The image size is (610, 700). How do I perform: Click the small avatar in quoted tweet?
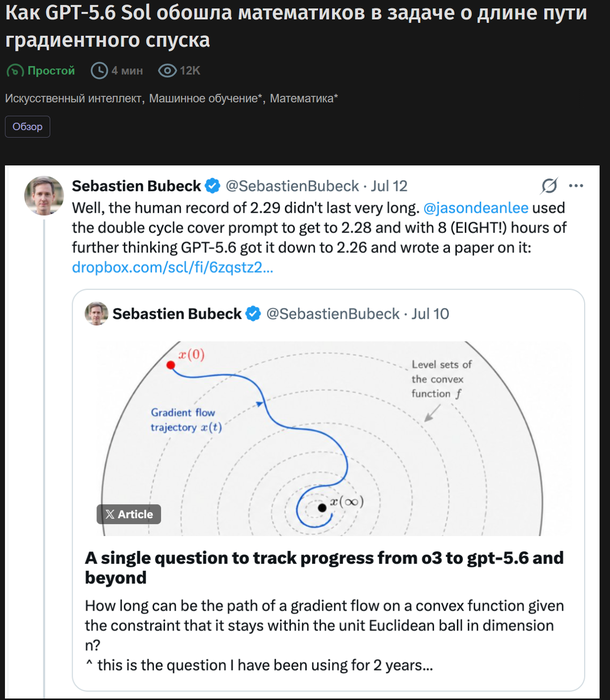tap(96, 313)
